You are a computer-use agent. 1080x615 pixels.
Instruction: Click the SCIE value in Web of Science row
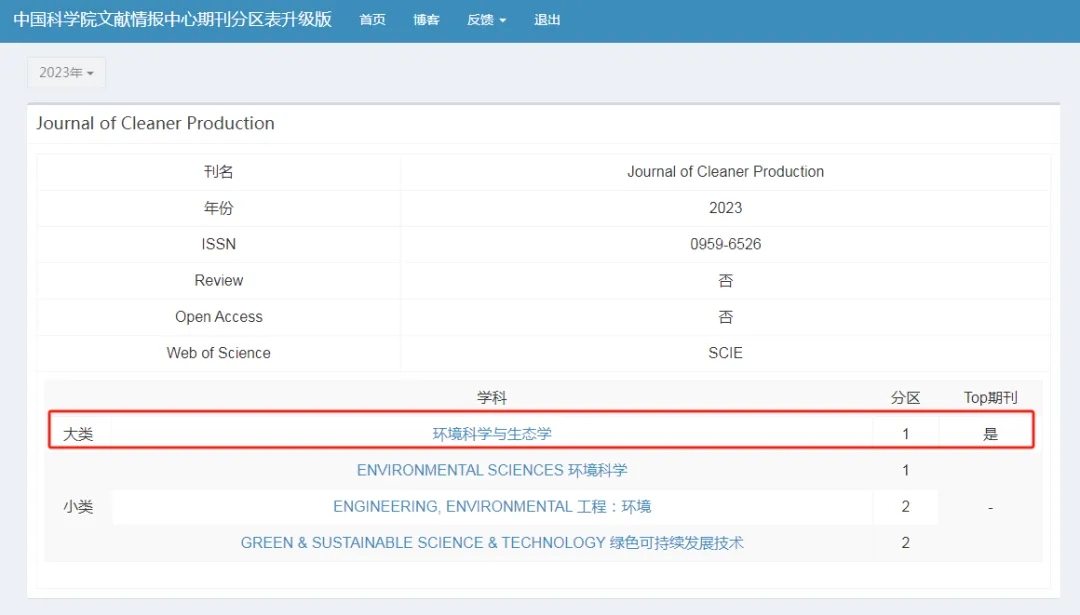click(725, 353)
